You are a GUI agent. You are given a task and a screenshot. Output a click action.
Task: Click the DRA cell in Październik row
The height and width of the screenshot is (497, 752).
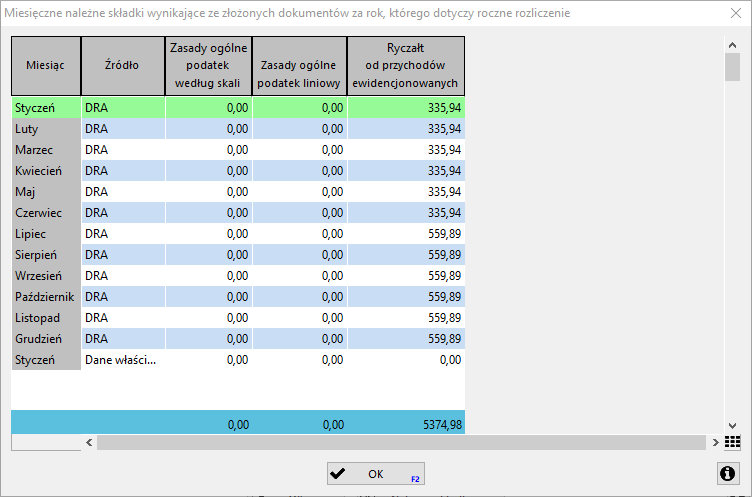(x=123, y=297)
